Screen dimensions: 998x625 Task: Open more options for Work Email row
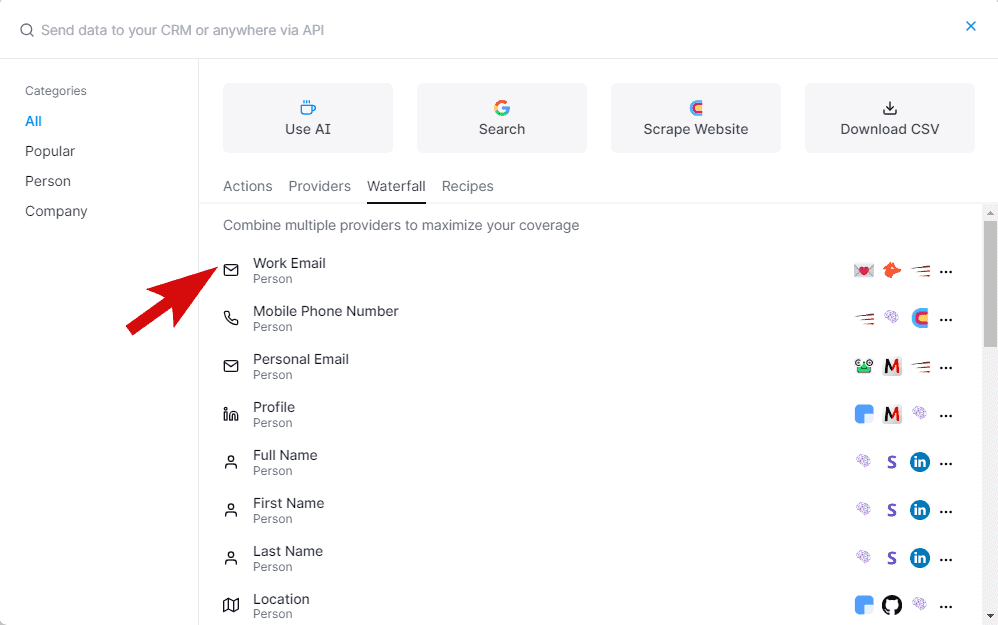pos(946,272)
